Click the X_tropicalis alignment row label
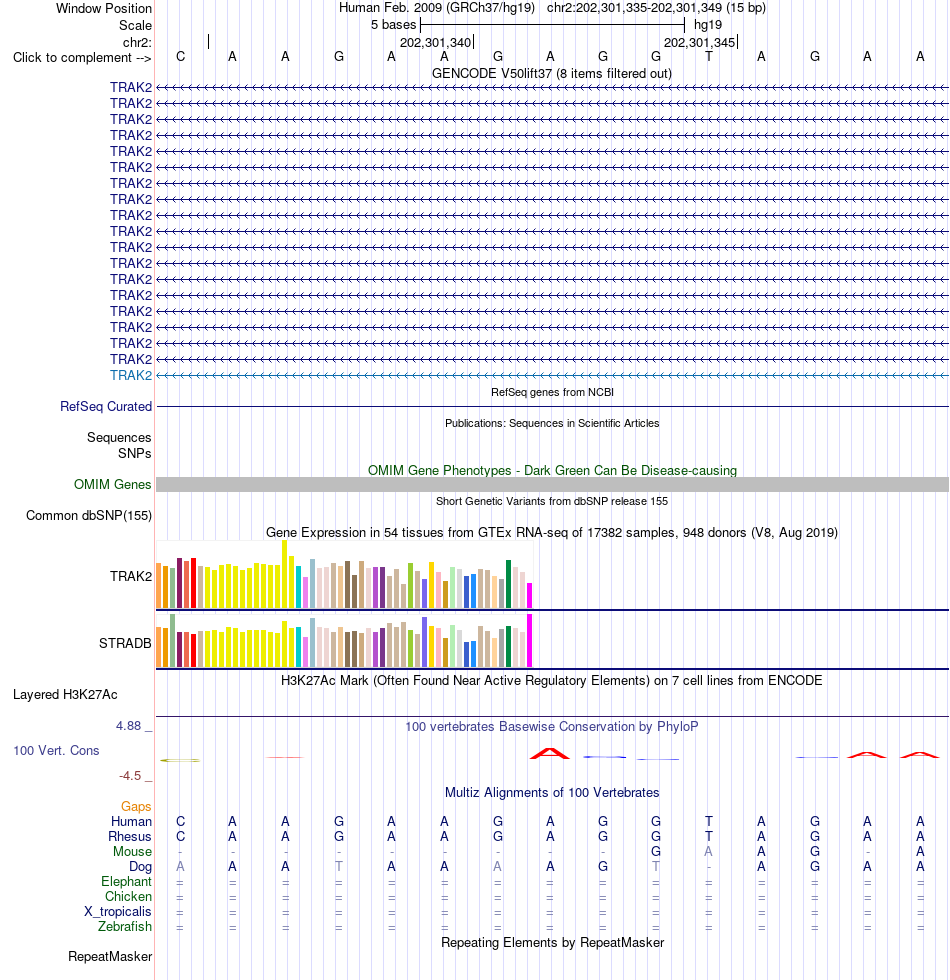Viewport: 950px width, 980px height. coord(118,911)
